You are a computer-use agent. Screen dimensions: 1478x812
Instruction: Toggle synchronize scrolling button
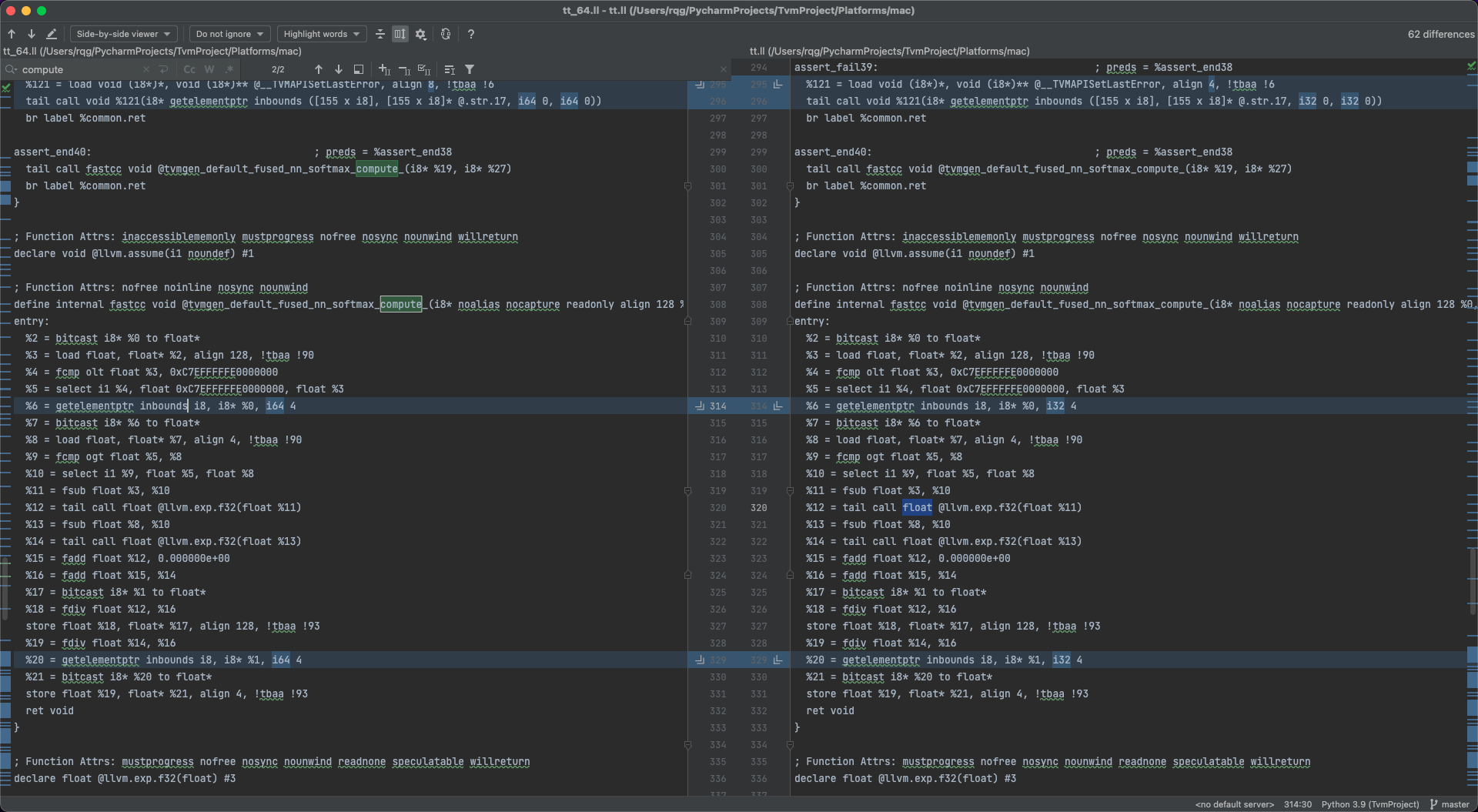400,34
